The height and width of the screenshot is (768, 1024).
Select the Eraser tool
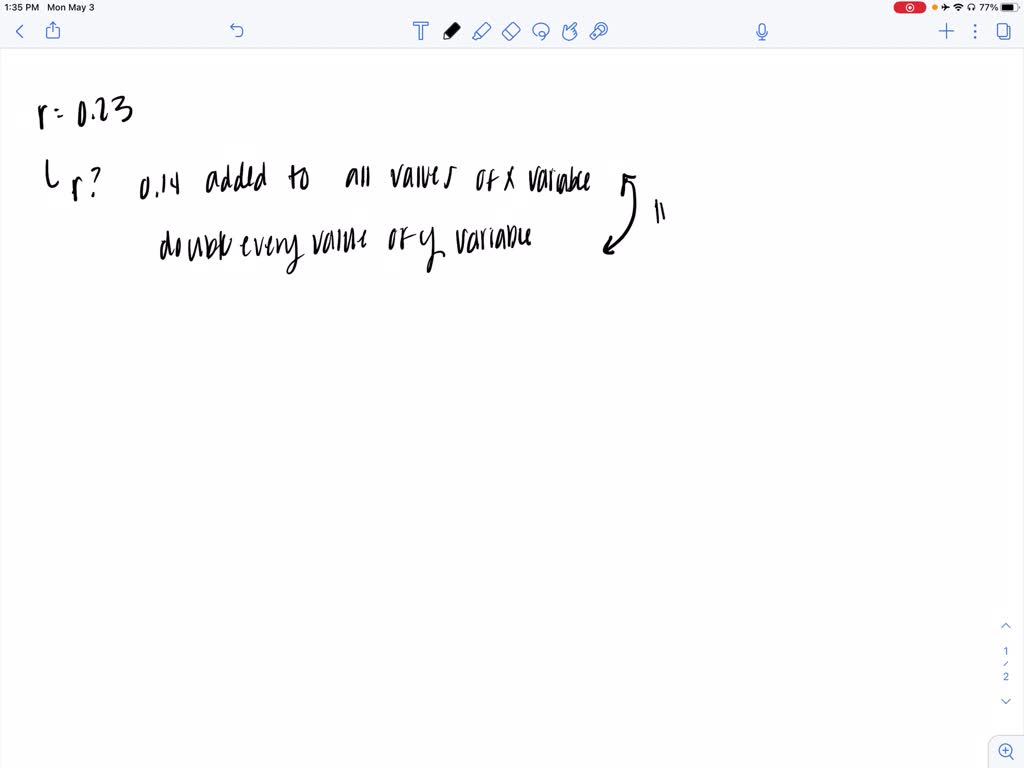click(x=511, y=31)
